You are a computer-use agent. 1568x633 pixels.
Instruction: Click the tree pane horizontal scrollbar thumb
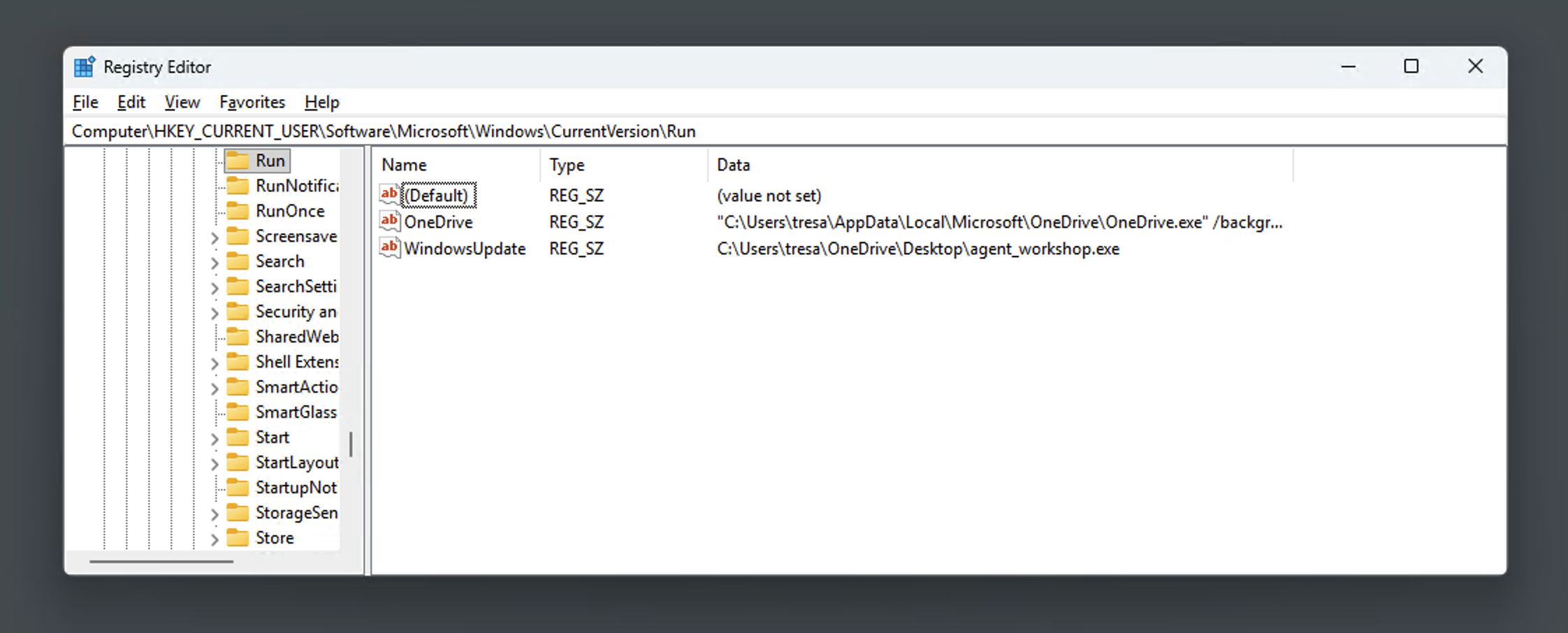pos(161,561)
